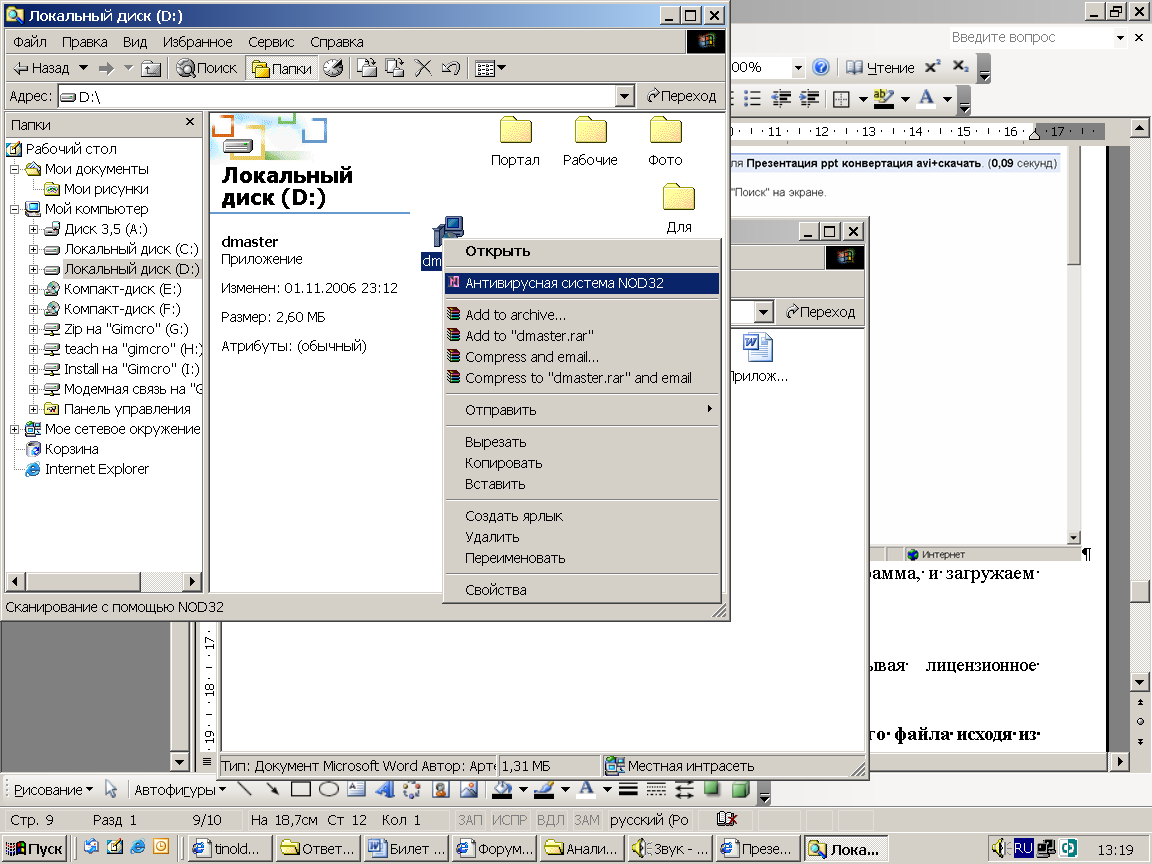Choose Compress and email...
This screenshot has height=864, width=1152.
pyautogui.click(x=581, y=357)
